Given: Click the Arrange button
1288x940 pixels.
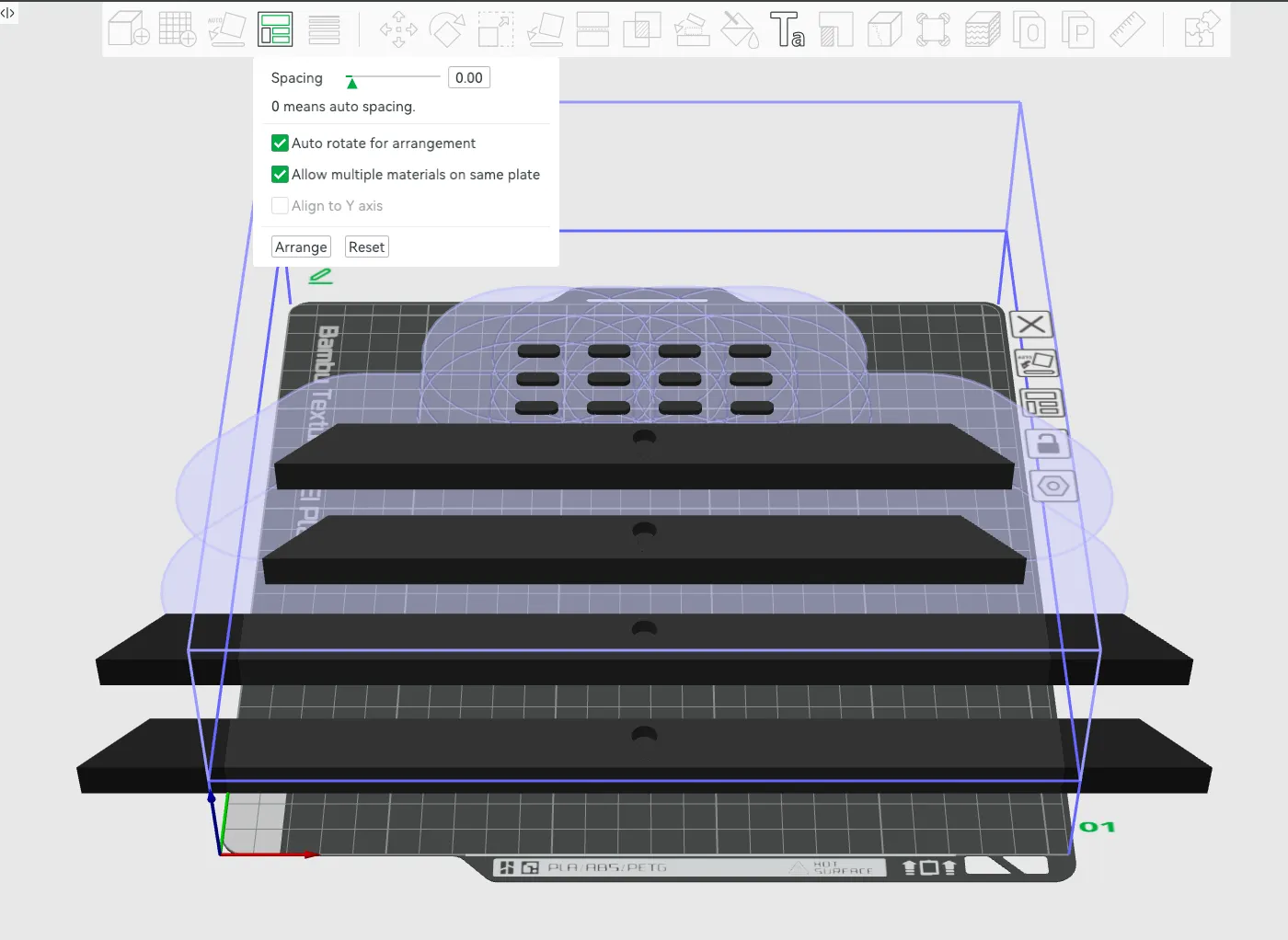Looking at the screenshot, I should coord(301,247).
